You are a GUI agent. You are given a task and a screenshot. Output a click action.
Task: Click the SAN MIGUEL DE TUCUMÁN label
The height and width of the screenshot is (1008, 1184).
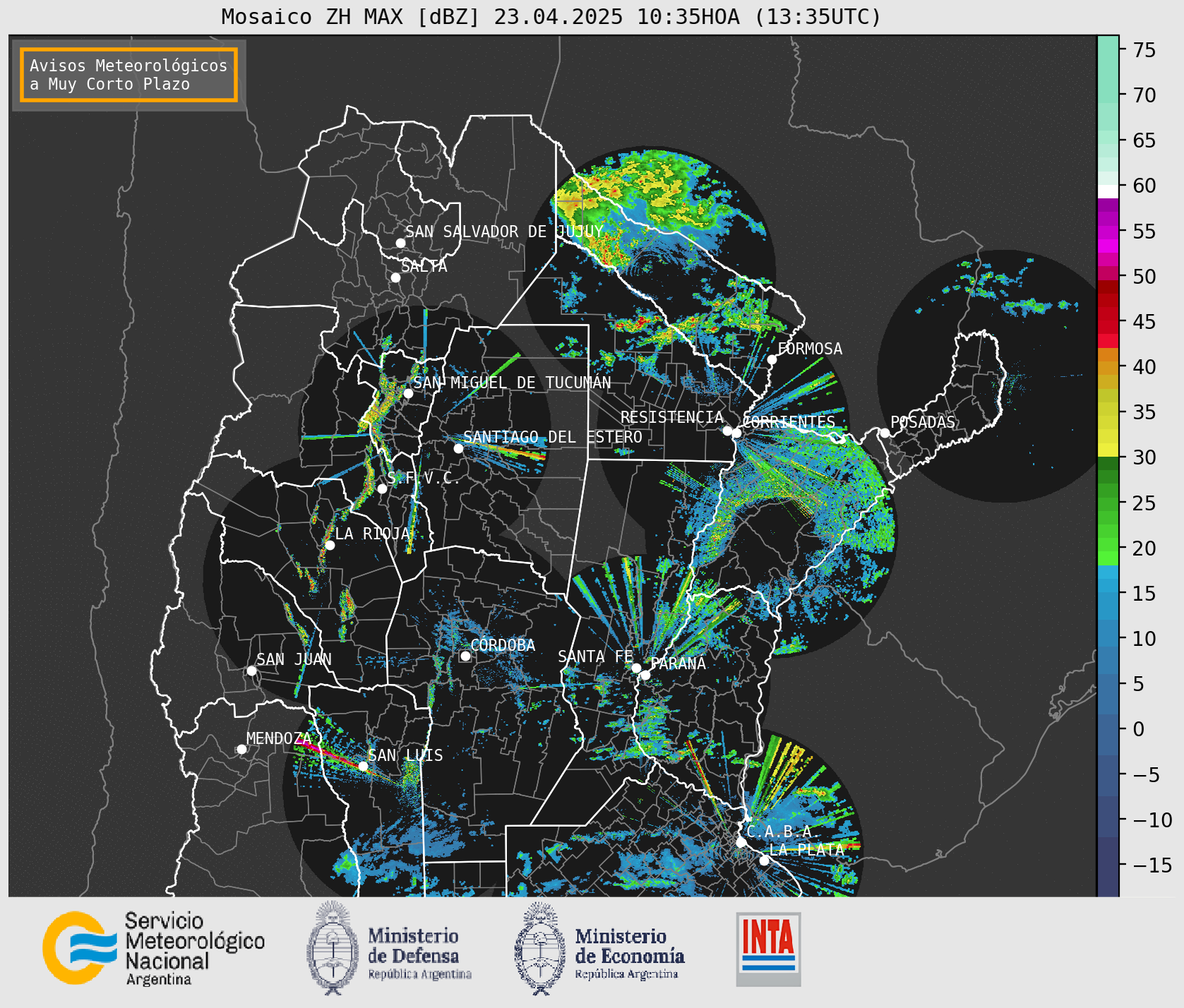(512, 383)
